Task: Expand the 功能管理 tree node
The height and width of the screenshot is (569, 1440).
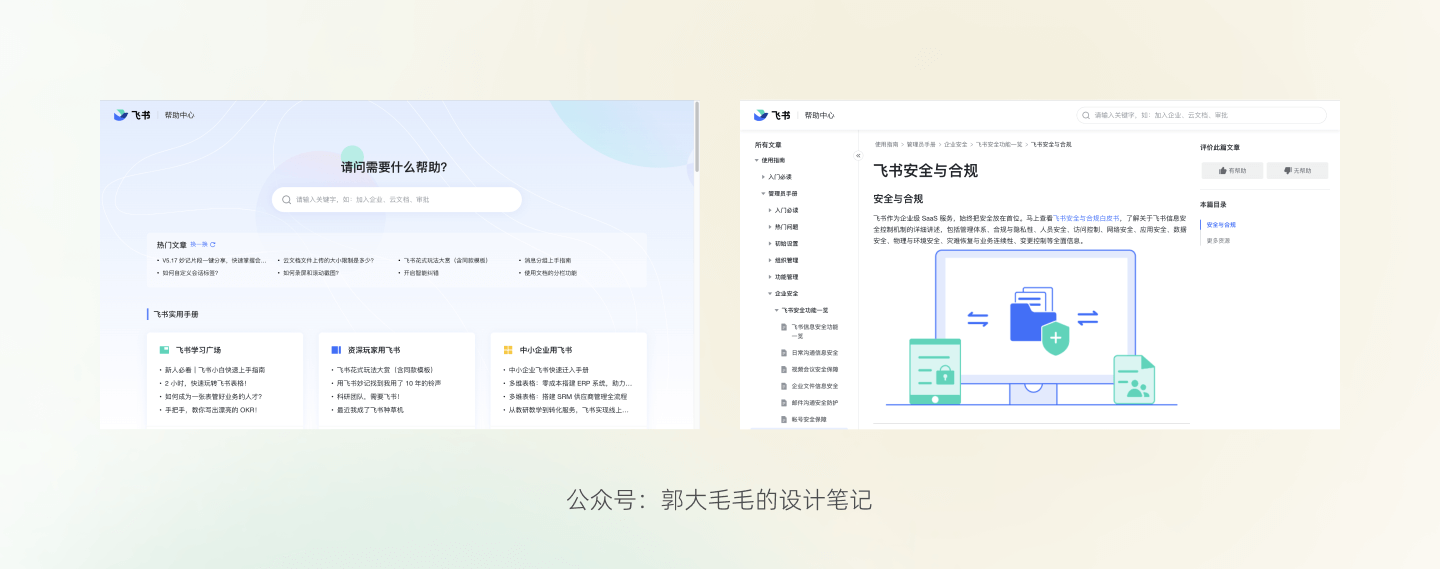Action: pyautogui.click(x=769, y=277)
